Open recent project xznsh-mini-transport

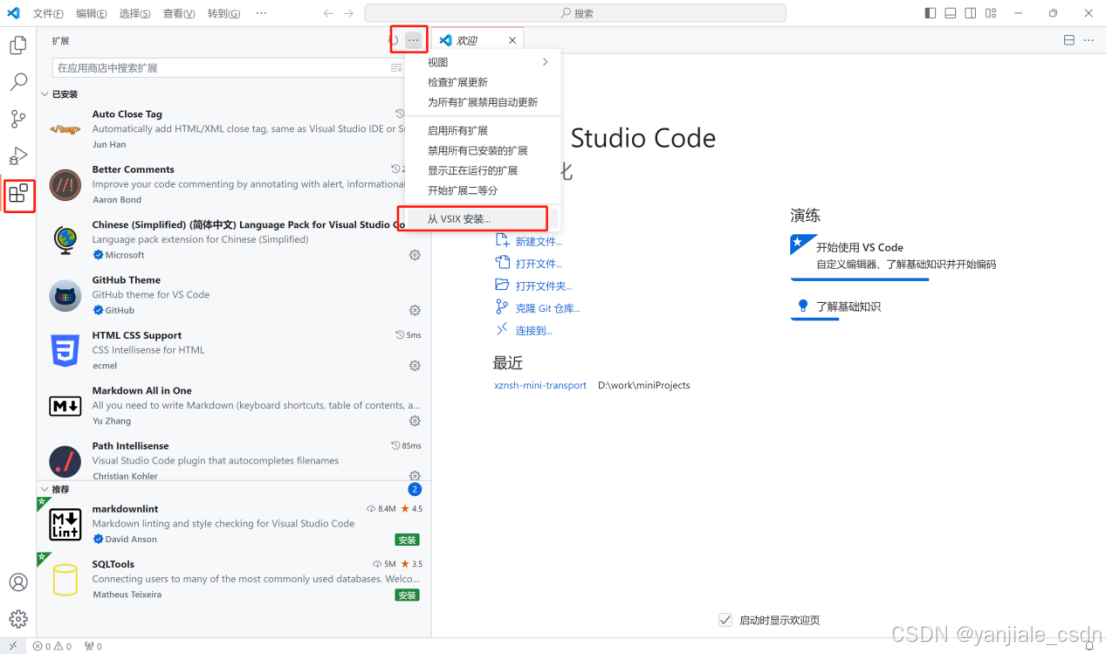(x=540, y=385)
